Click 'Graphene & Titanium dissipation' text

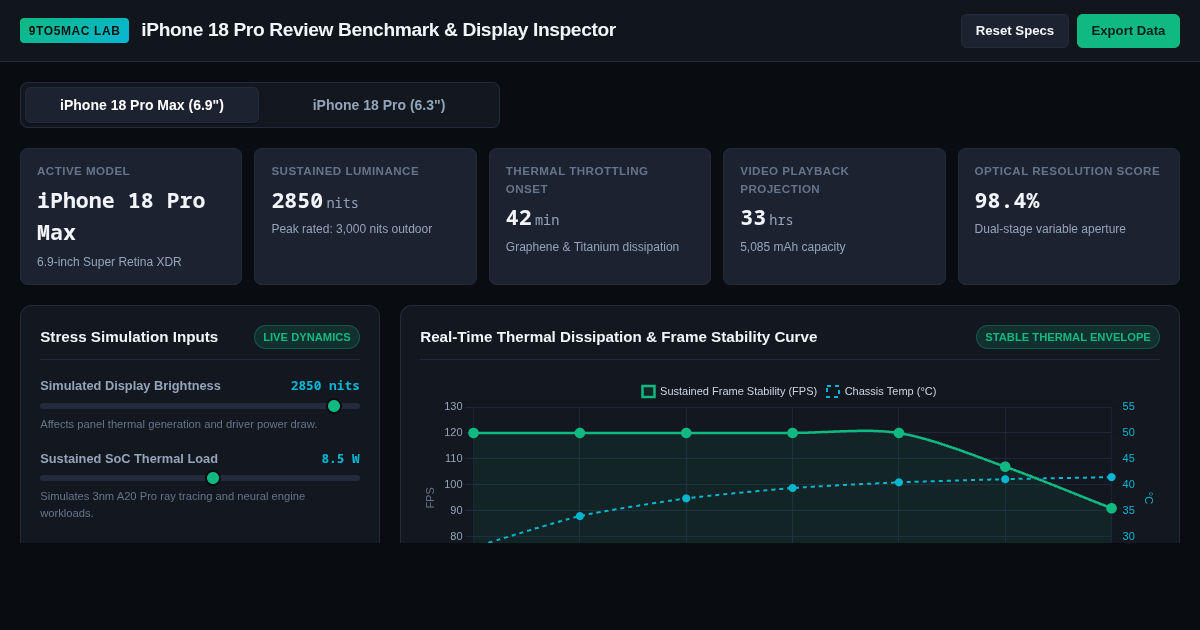point(592,247)
